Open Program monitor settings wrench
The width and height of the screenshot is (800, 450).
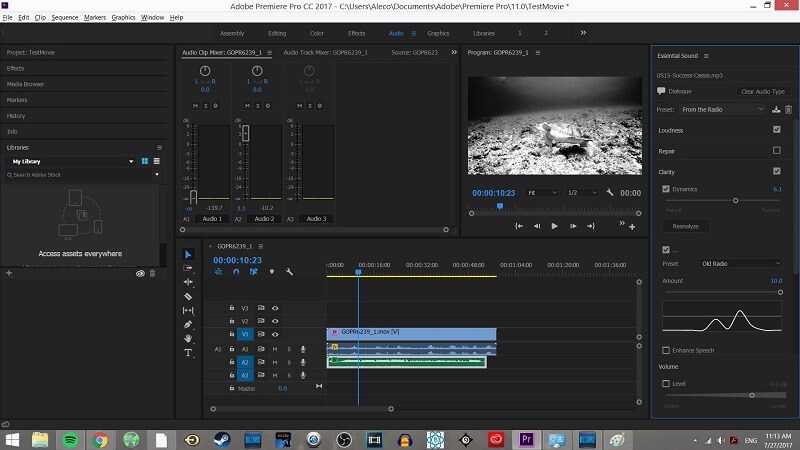pyautogui.click(x=609, y=192)
